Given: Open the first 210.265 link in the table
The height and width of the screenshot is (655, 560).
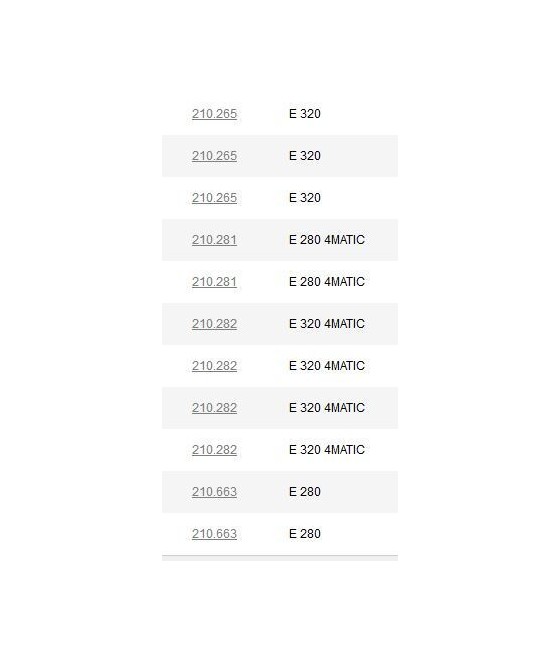Looking at the screenshot, I should [x=214, y=114].
